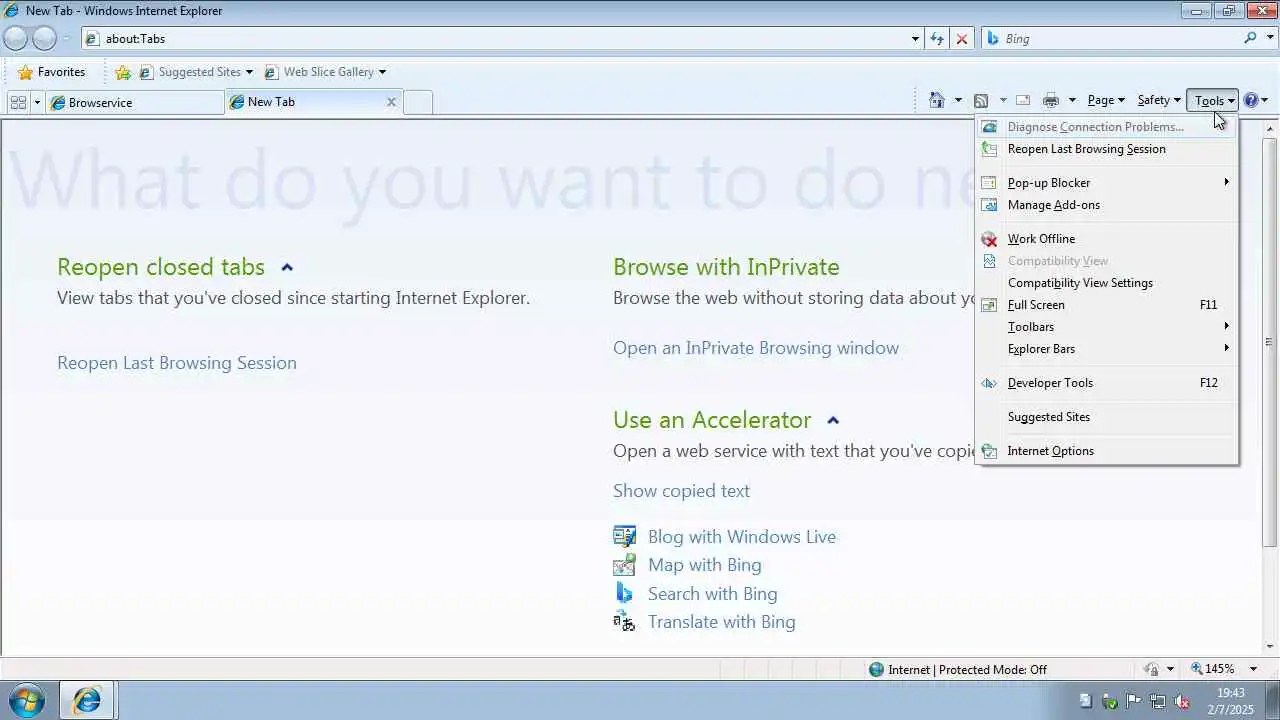Click Reopen Last Browsing Session page link

click(177, 363)
